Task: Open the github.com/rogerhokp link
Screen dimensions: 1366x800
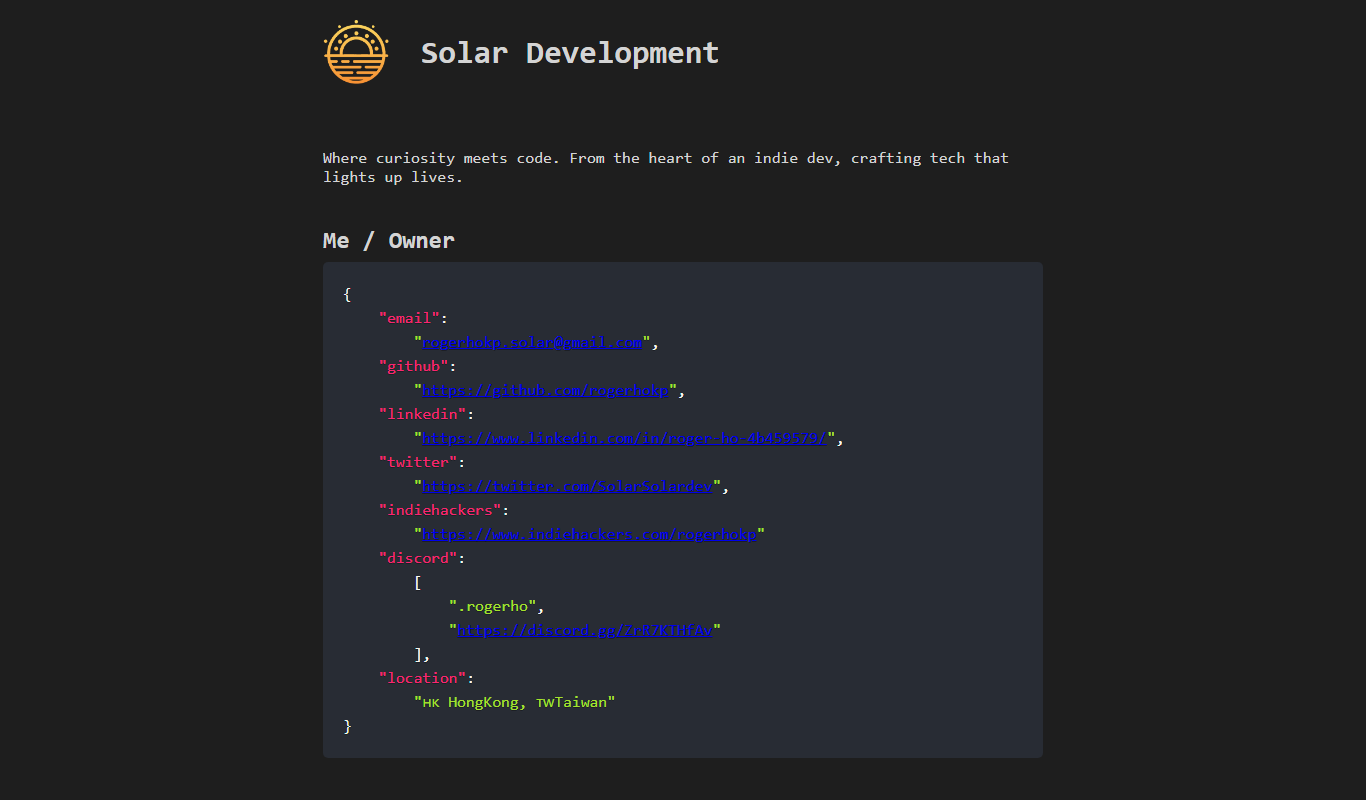Action: pos(546,391)
